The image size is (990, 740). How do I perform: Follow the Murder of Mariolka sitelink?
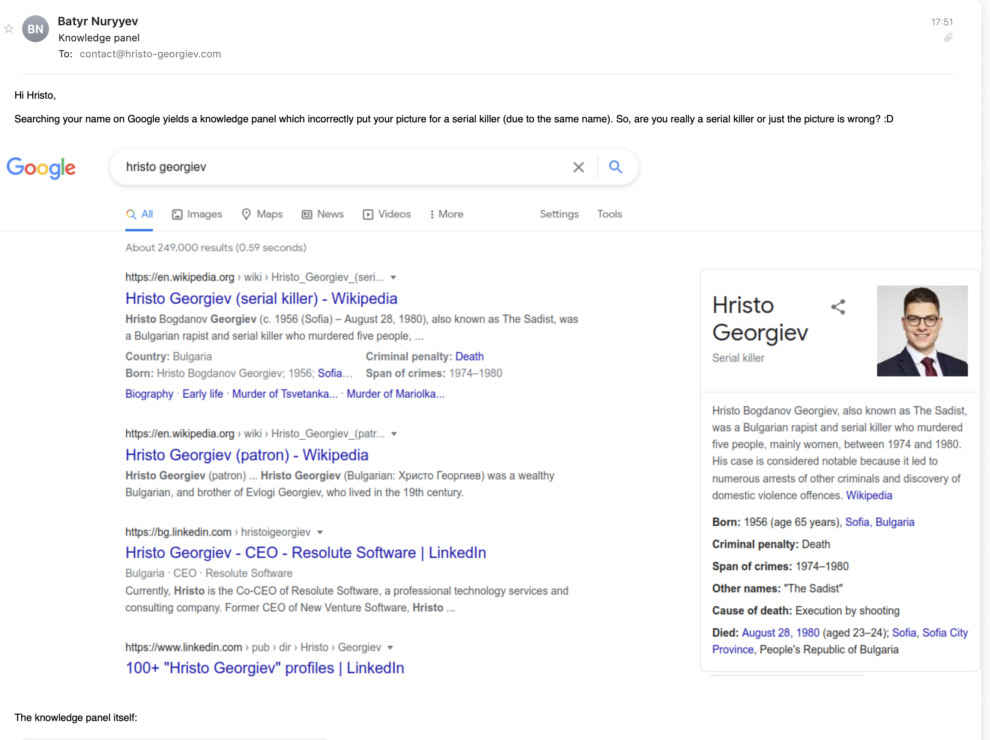click(395, 394)
